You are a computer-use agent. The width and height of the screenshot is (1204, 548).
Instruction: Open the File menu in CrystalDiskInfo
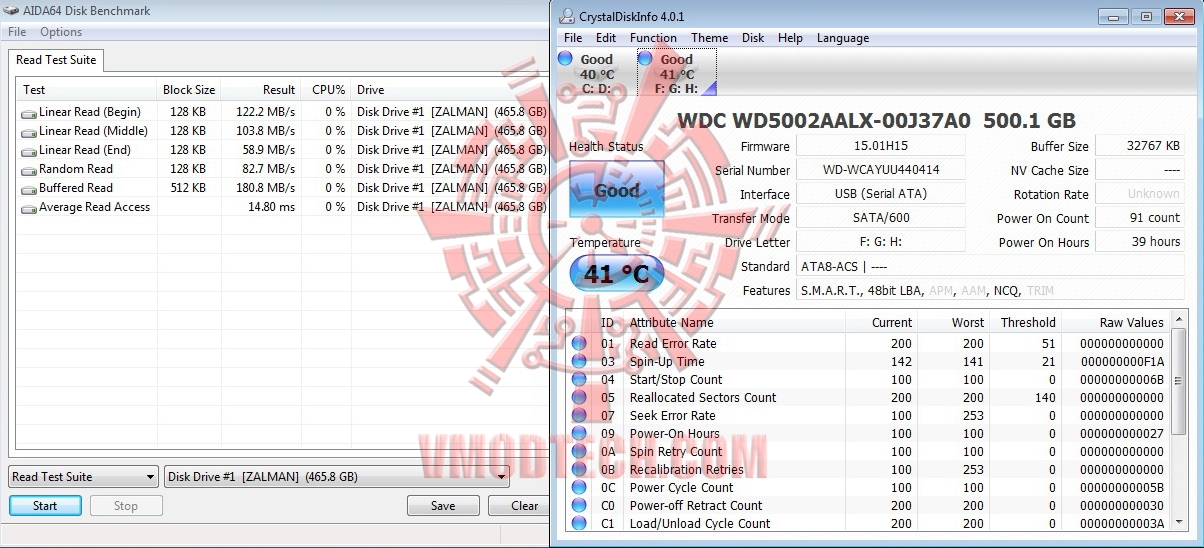pyautogui.click(x=573, y=38)
